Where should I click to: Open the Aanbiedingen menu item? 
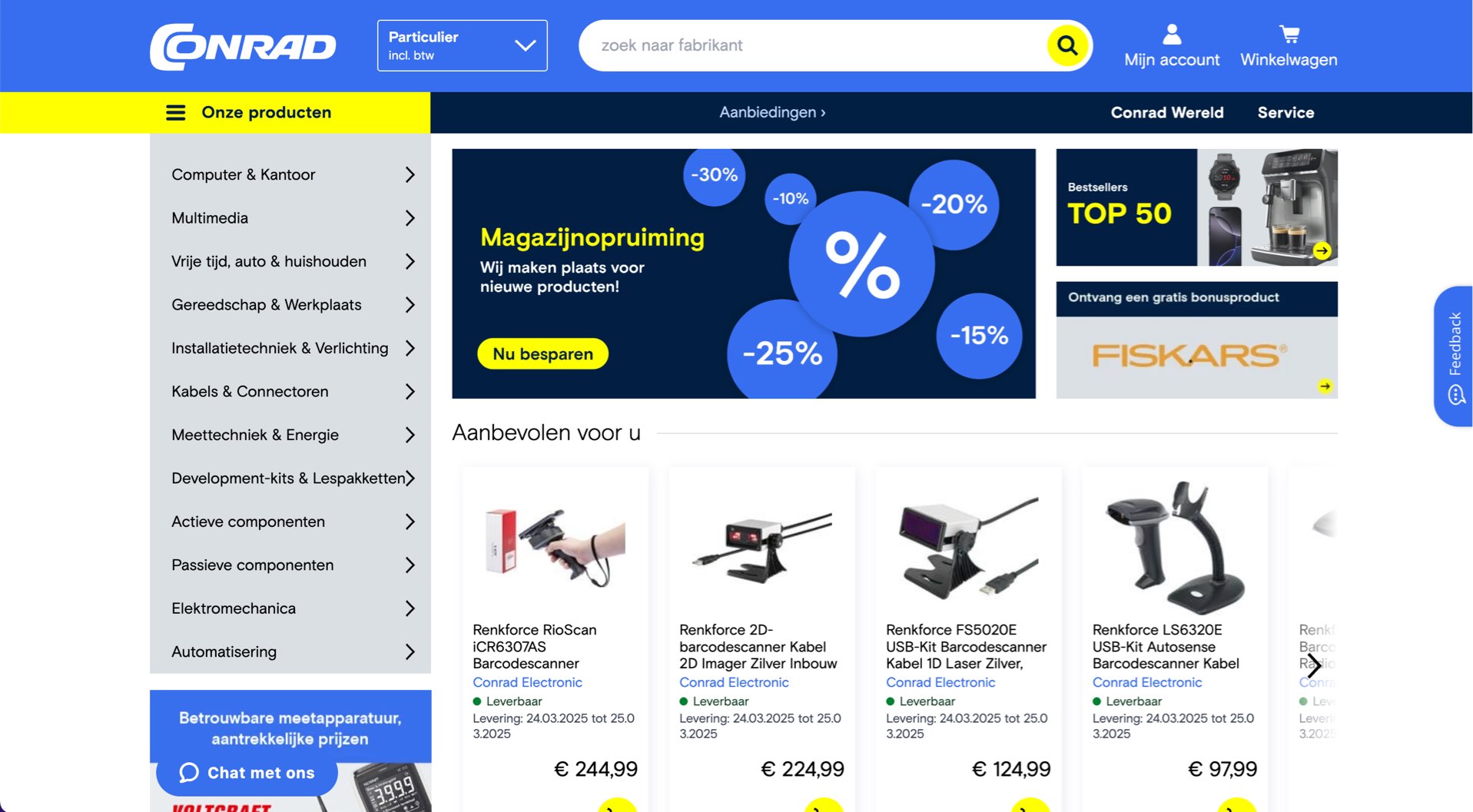tap(771, 113)
